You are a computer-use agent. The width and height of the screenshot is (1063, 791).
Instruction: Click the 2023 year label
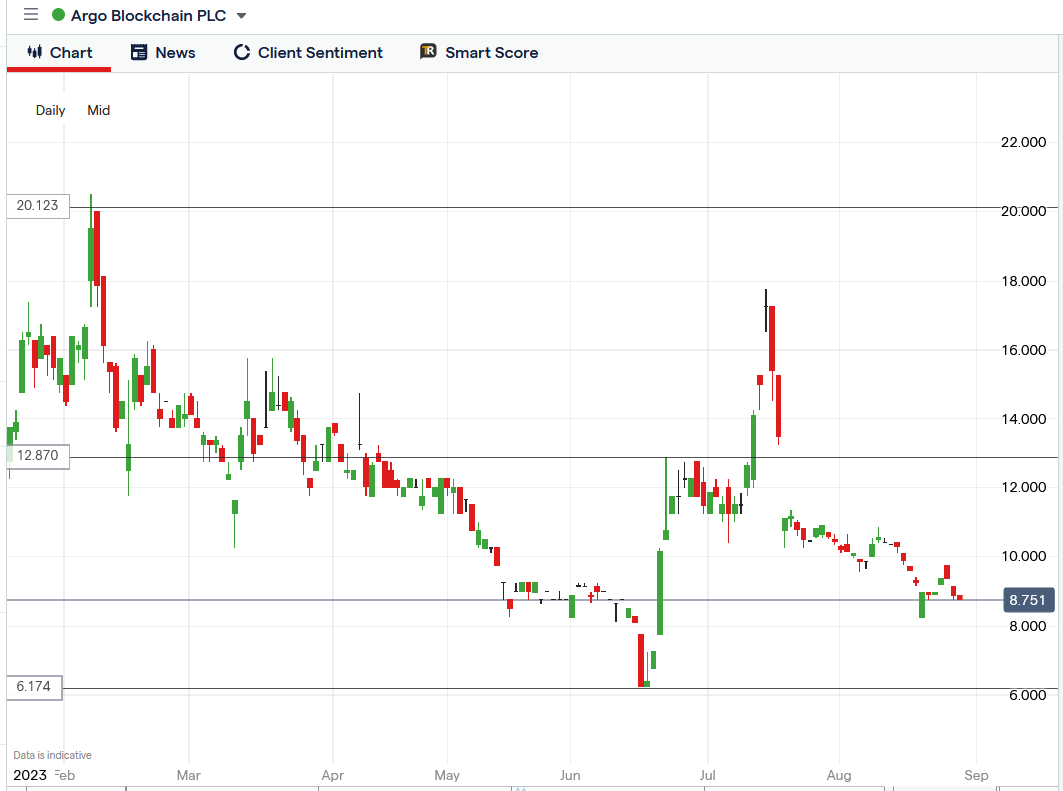pyautogui.click(x=30, y=775)
